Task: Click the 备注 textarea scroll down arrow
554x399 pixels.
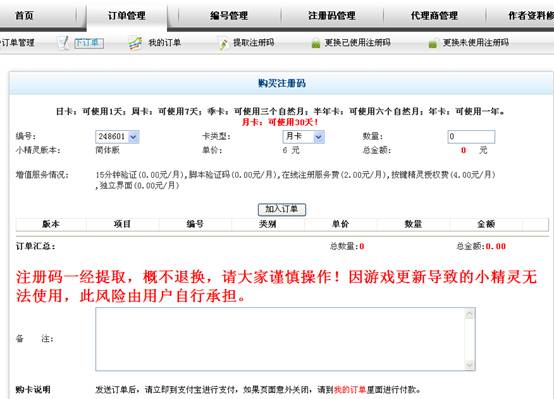Action: pos(469,364)
